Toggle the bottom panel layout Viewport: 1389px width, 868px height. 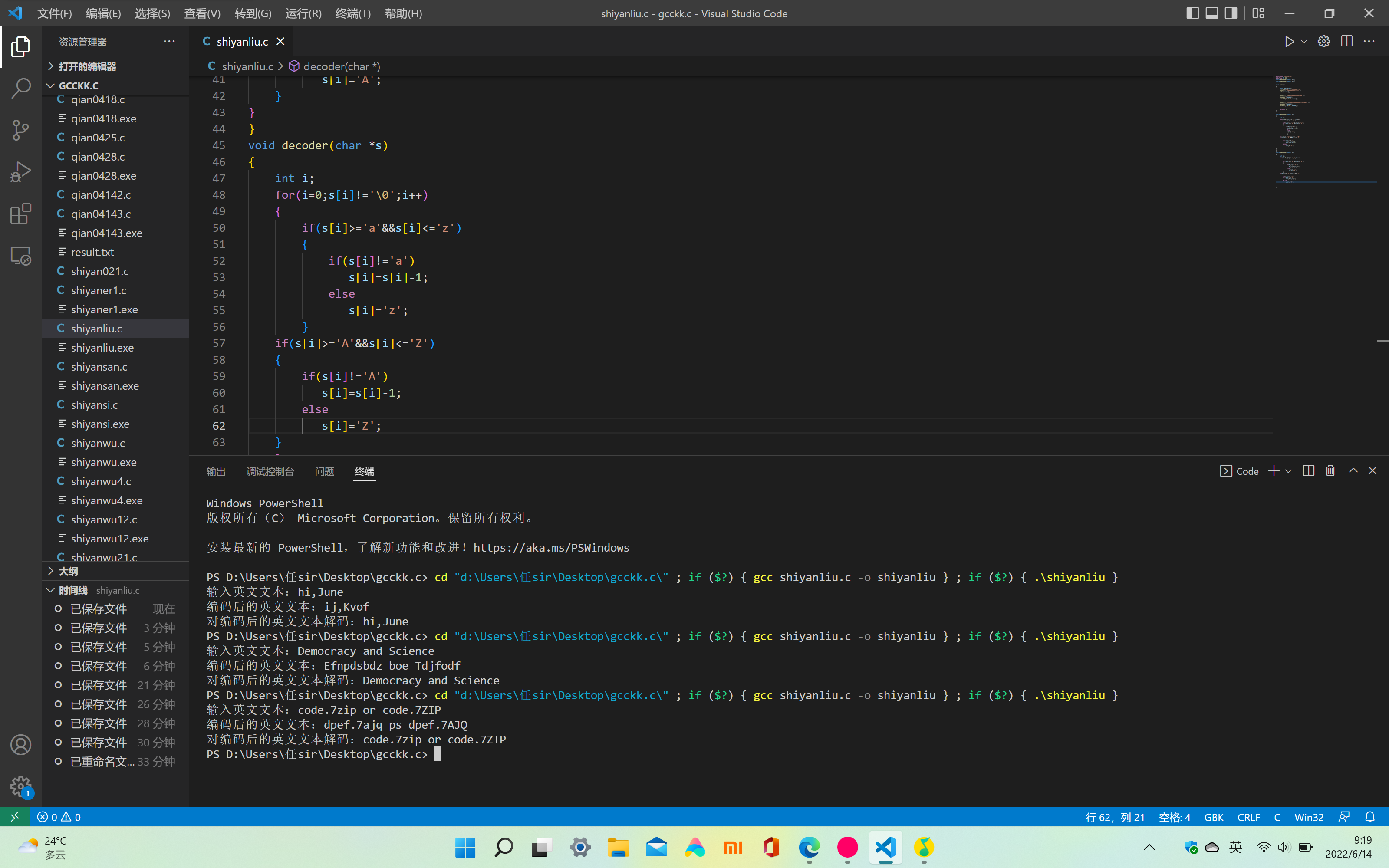point(1211,13)
